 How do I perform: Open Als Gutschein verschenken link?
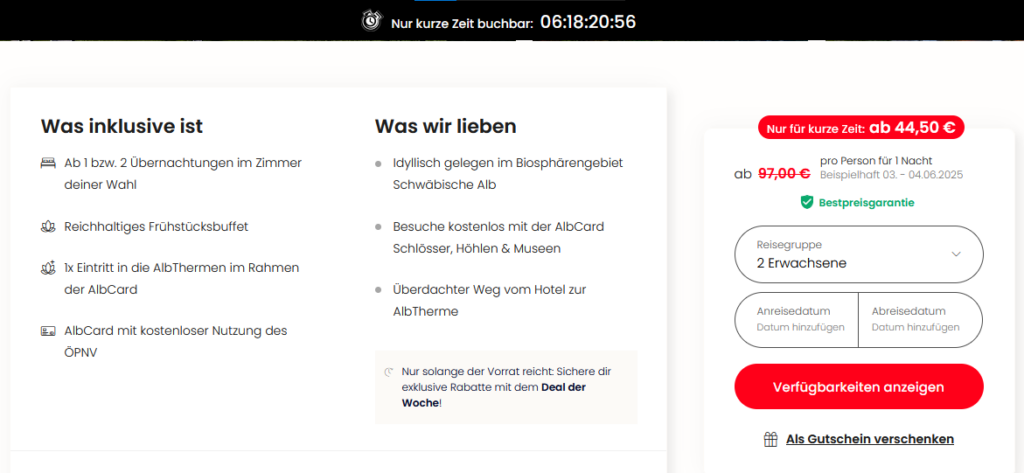[x=870, y=439]
